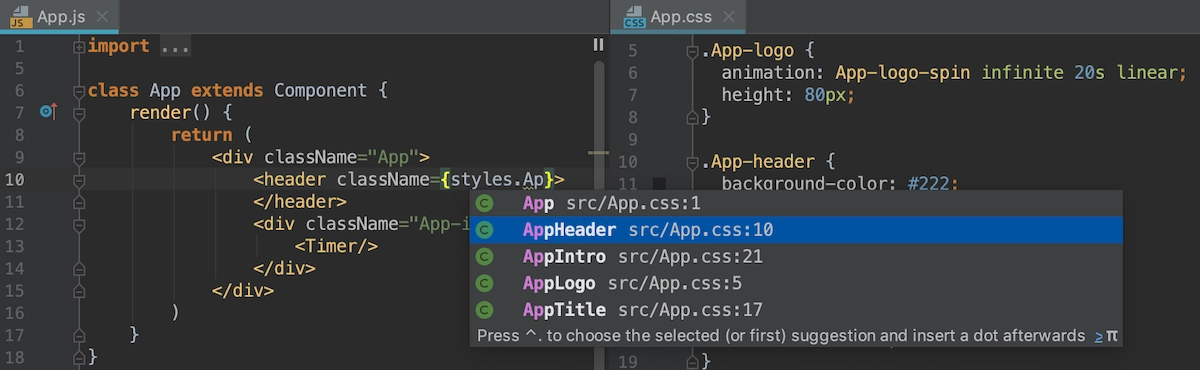The image size is (1200, 370).
Task: Click the warning stripe mark in App.js scrollbar
Action: tap(598, 153)
